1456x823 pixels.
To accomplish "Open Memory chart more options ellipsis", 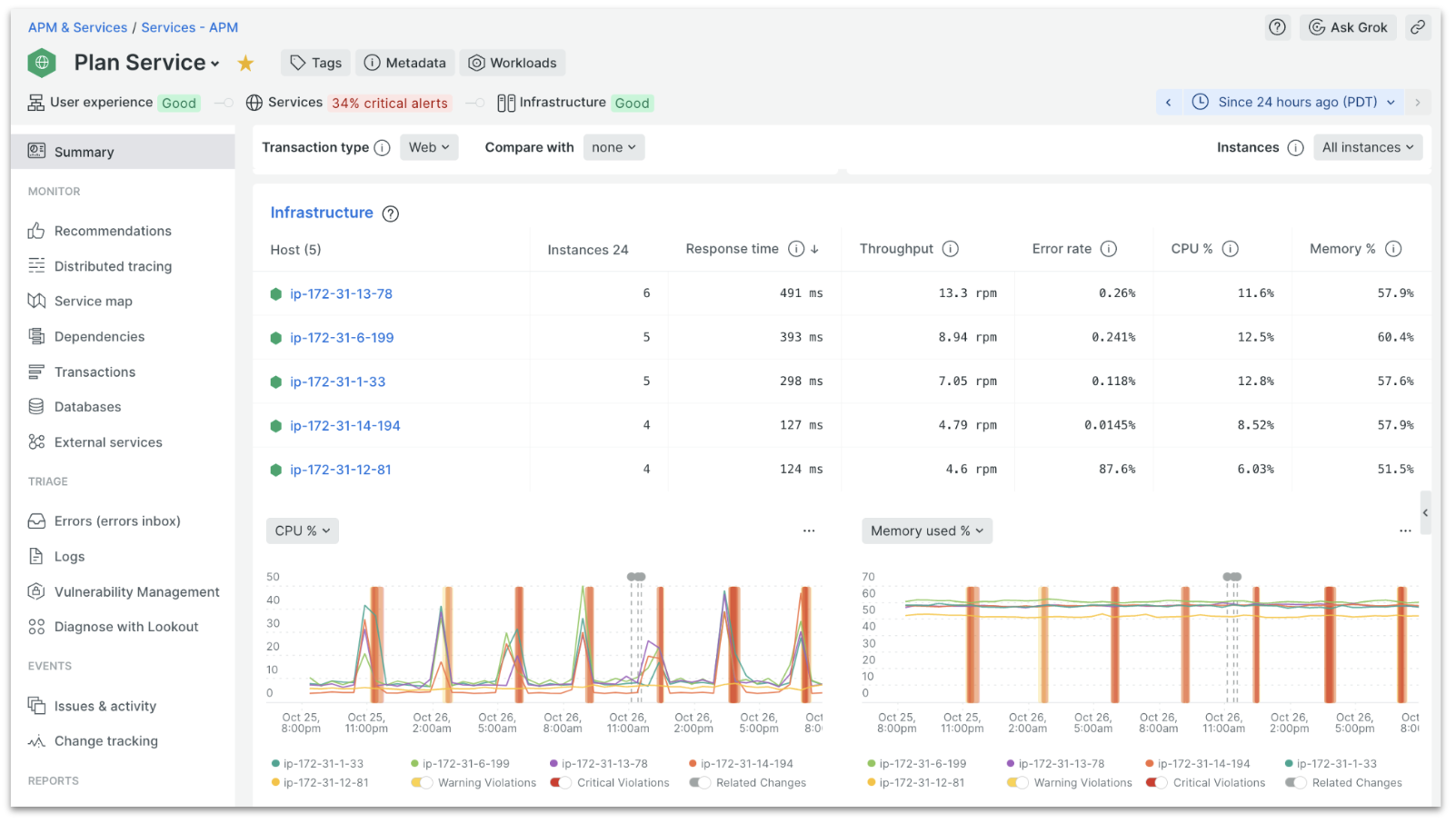I will 1404,530.
